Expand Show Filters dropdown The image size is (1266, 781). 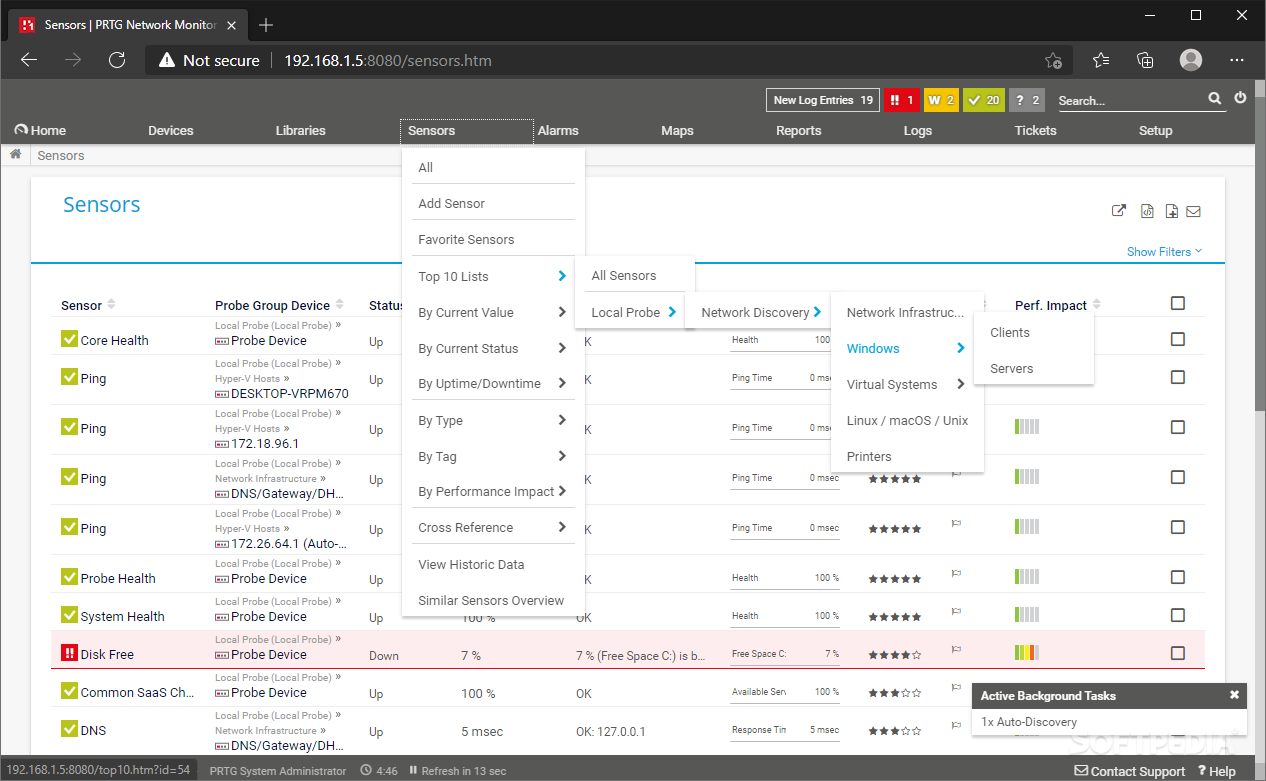(1164, 252)
